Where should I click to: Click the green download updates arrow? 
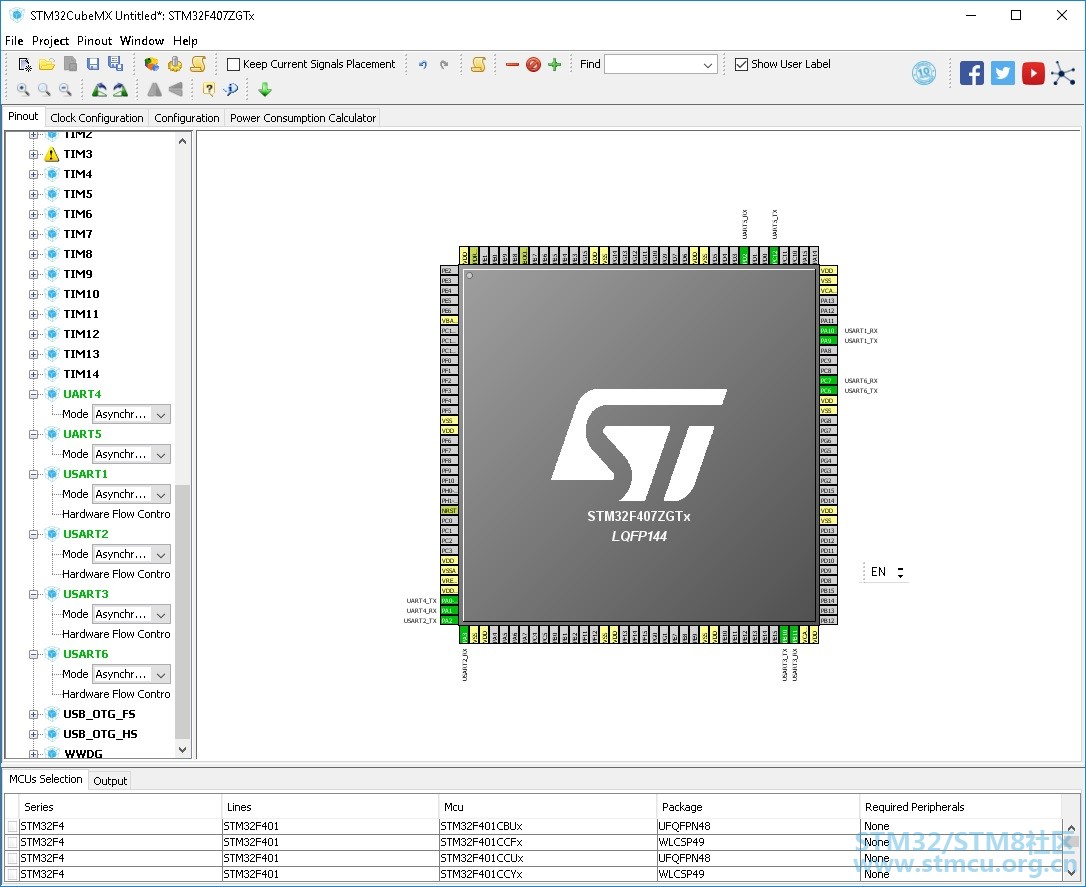click(265, 89)
